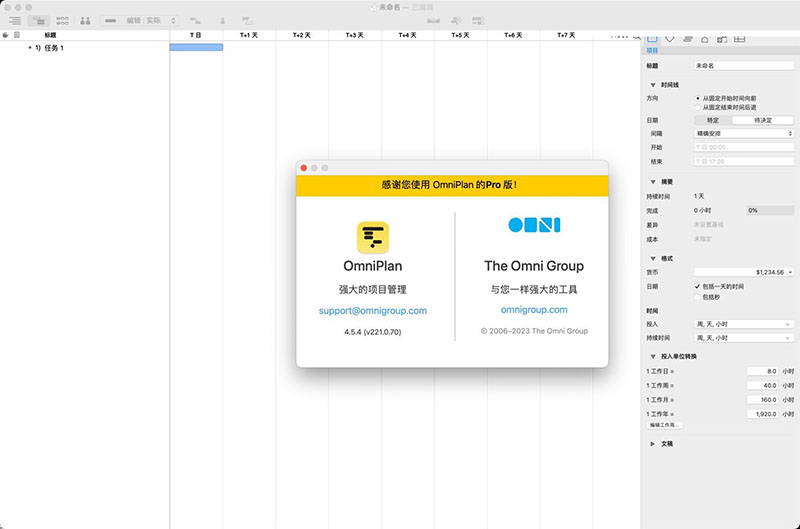
Task: Click the 编辑工作周... button
Action: pyautogui.click(x=664, y=425)
